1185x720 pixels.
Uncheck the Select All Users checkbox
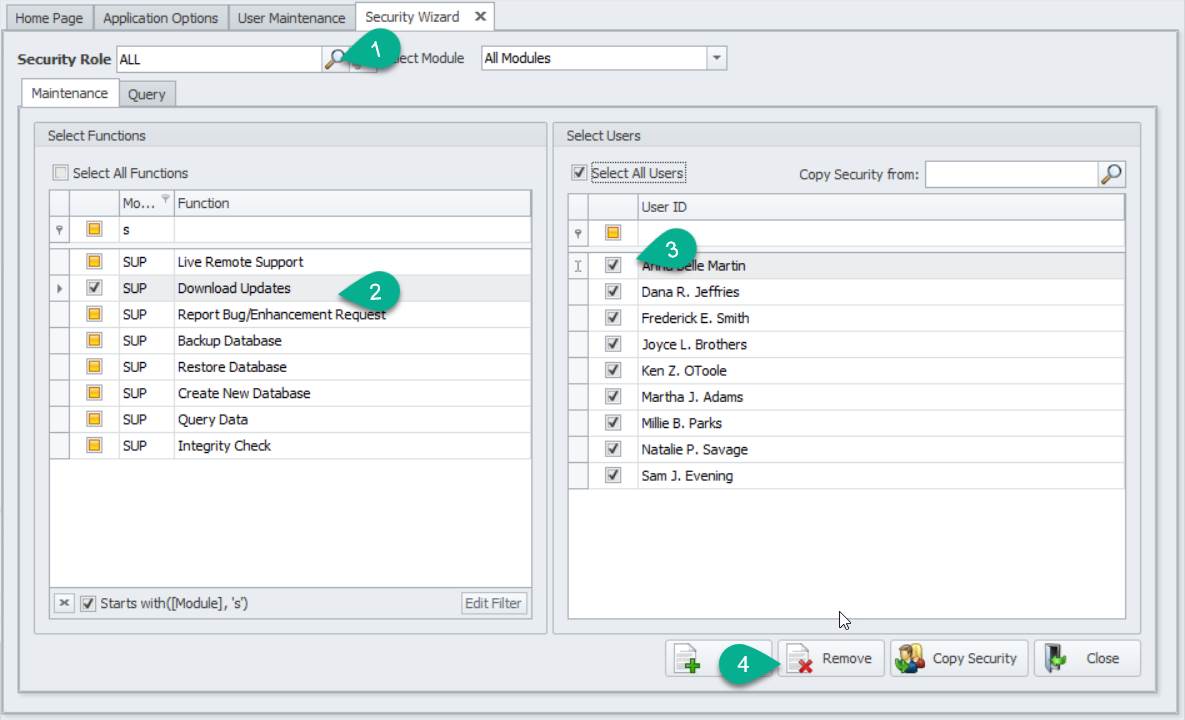click(x=579, y=173)
